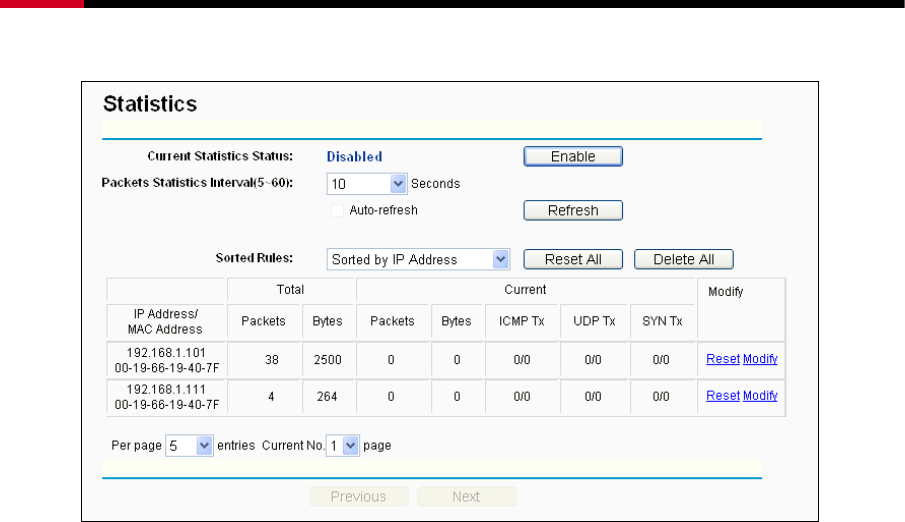Modify the 192.168.1.101 entry
This screenshot has height=522, width=905.
760,359
